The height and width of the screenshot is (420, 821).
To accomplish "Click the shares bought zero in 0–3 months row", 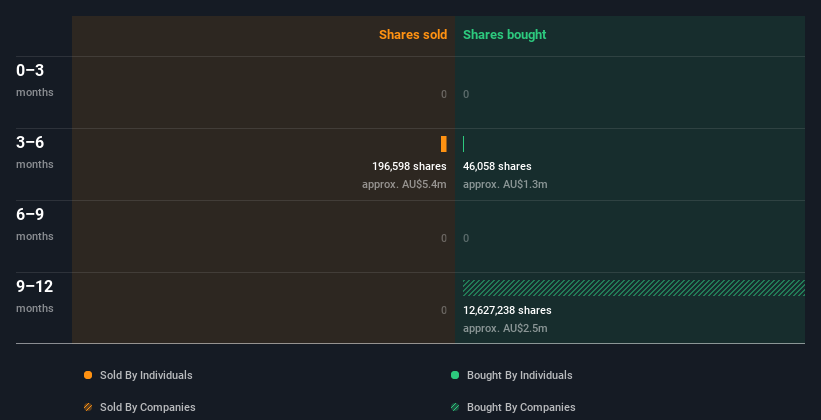I will click(466, 94).
